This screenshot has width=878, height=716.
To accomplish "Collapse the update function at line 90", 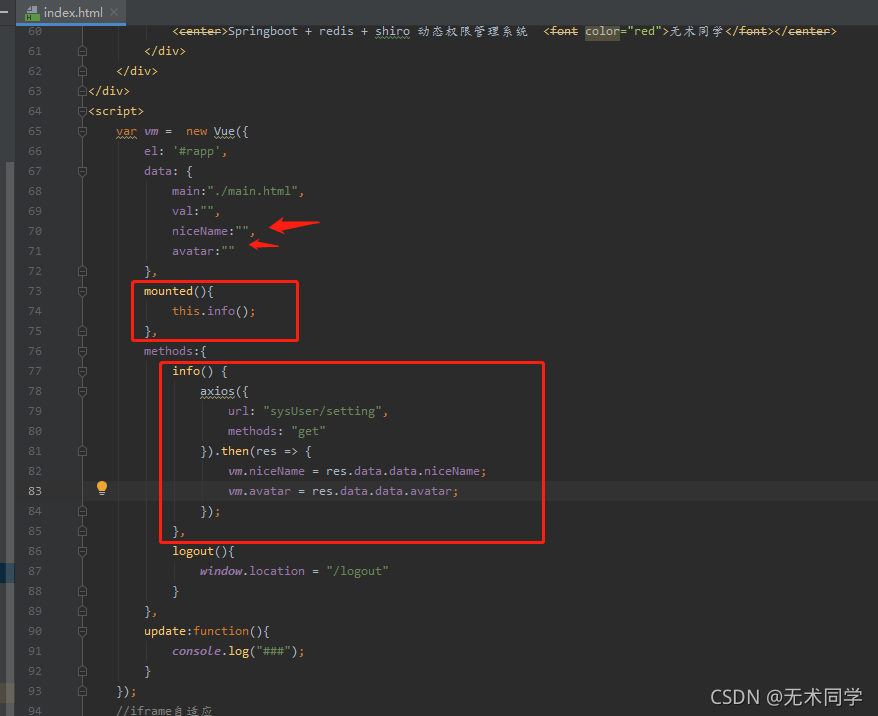I will coord(82,631).
